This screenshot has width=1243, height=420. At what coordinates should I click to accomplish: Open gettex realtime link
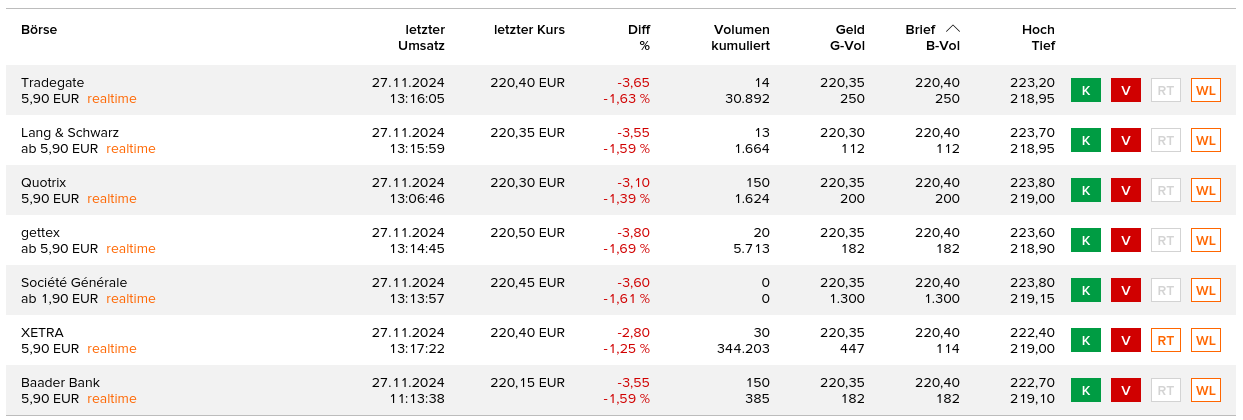(131, 249)
